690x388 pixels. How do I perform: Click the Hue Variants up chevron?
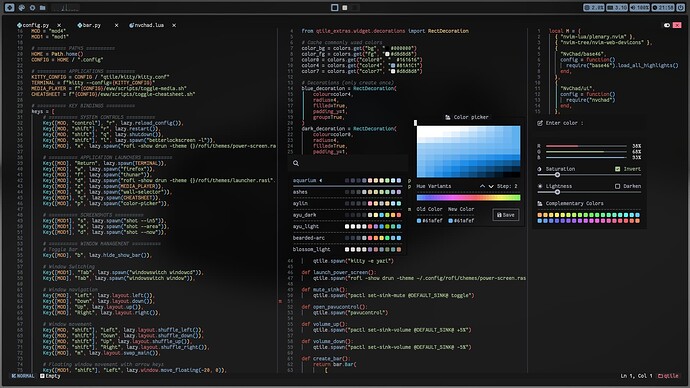coord(482,186)
